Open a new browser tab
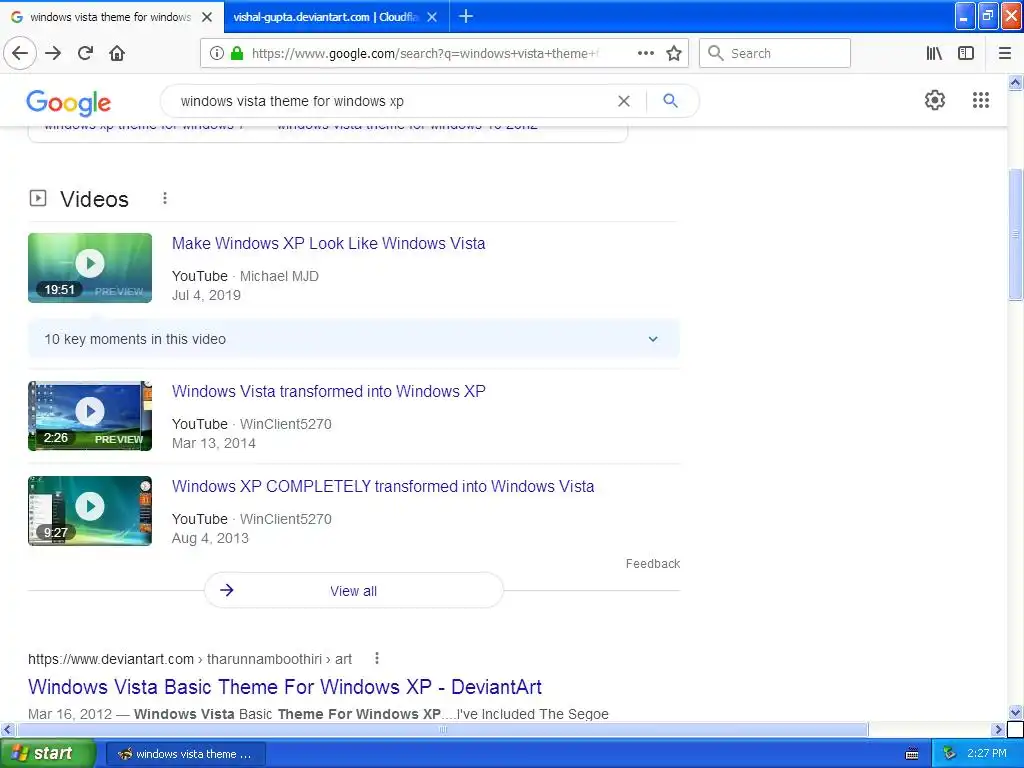The width and height of the screenshot is (1024, 768). click(x=466, y=16)
